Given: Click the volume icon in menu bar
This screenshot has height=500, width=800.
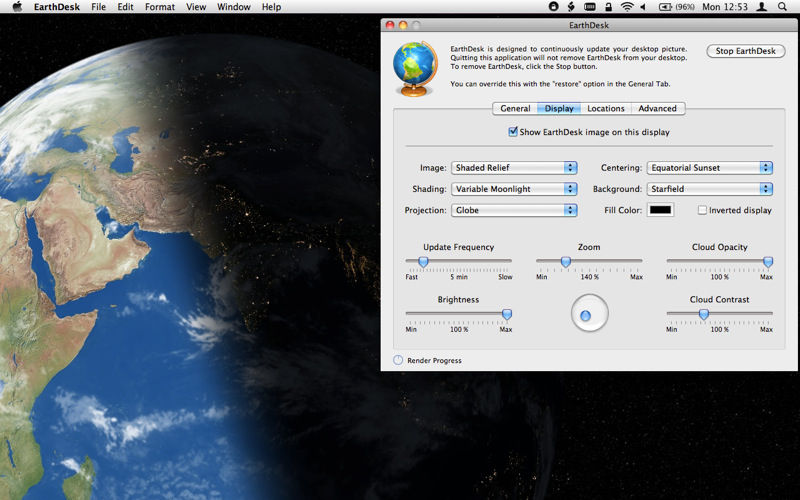Looking at the screenshot, I should coord(643,7).
